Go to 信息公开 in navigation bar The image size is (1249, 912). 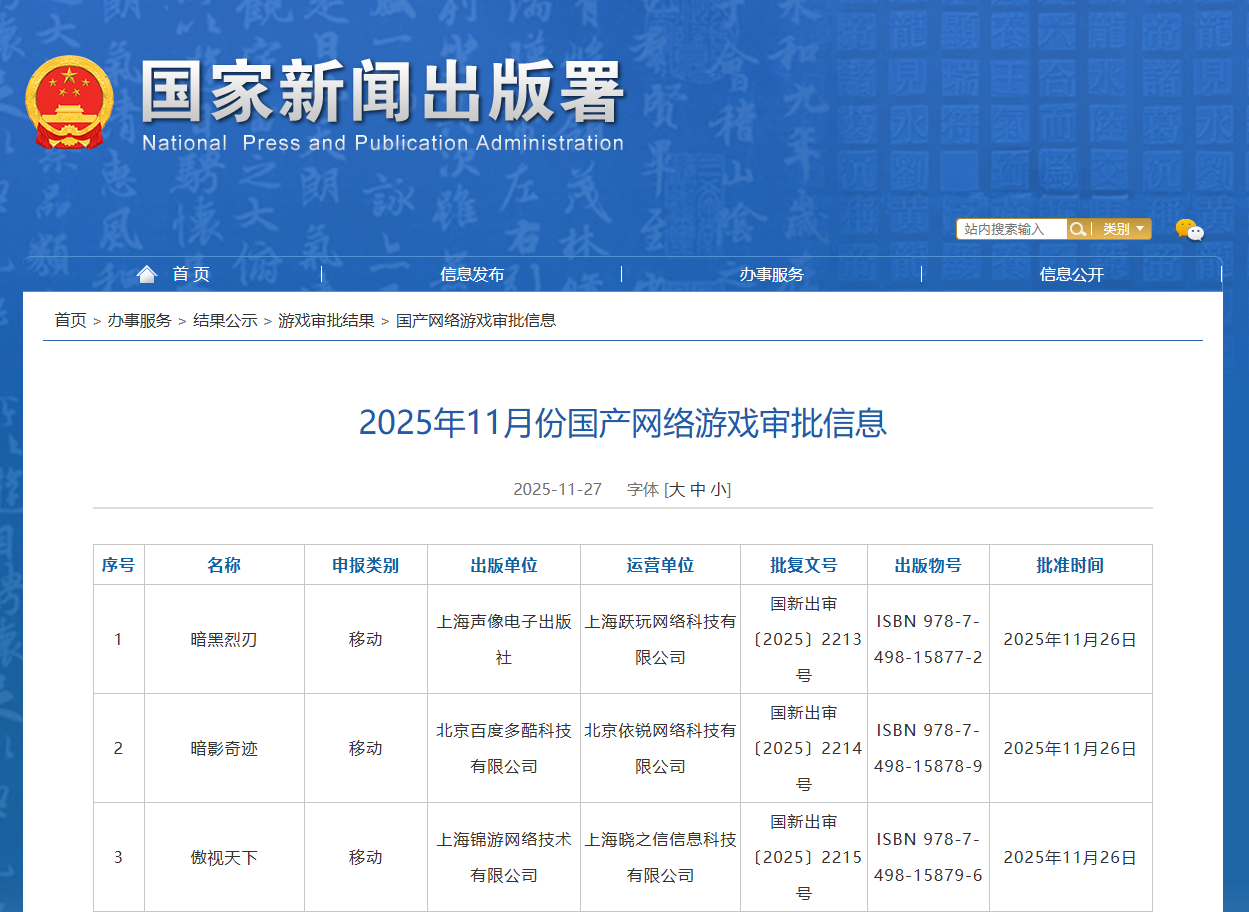click(x=1071, y=274)
